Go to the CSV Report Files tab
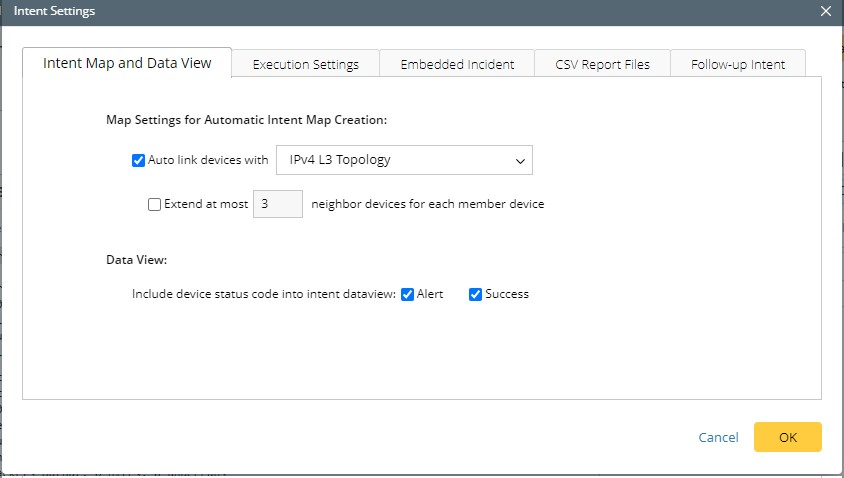 [602, 64]
